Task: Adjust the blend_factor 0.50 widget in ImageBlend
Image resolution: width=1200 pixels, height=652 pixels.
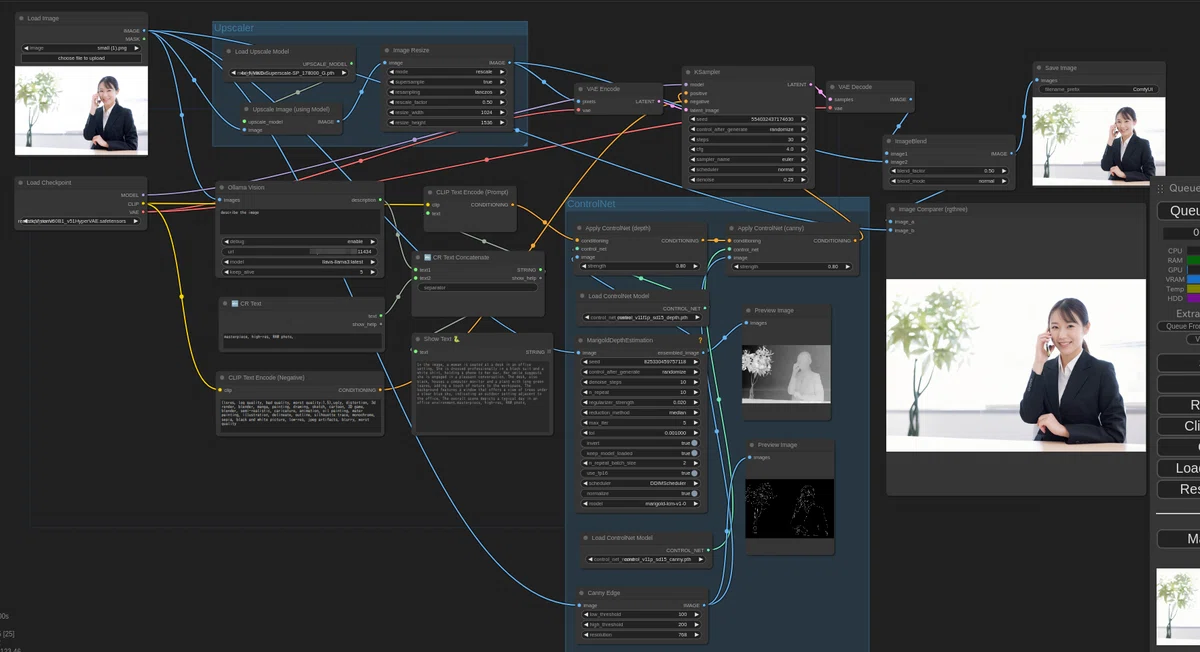Action: (948, 171)
